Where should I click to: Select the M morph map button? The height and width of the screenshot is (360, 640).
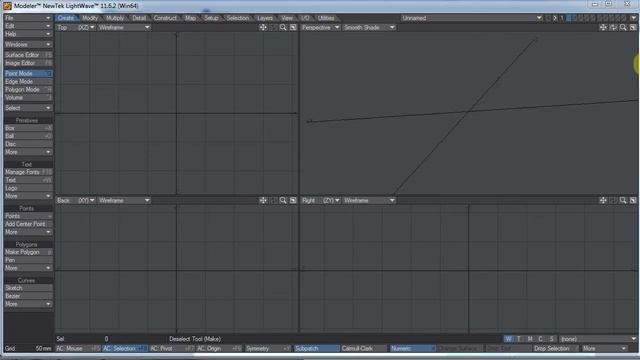point(530,339)
